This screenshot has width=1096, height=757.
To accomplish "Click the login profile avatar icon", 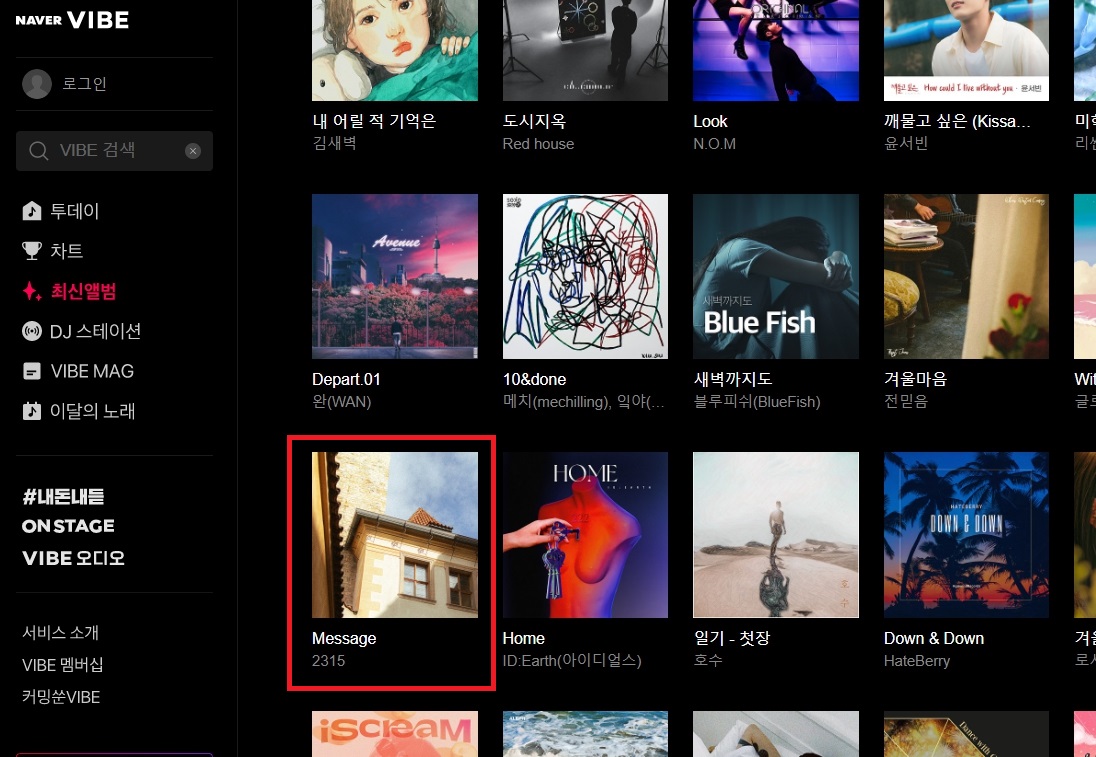I will coord(37,84).
